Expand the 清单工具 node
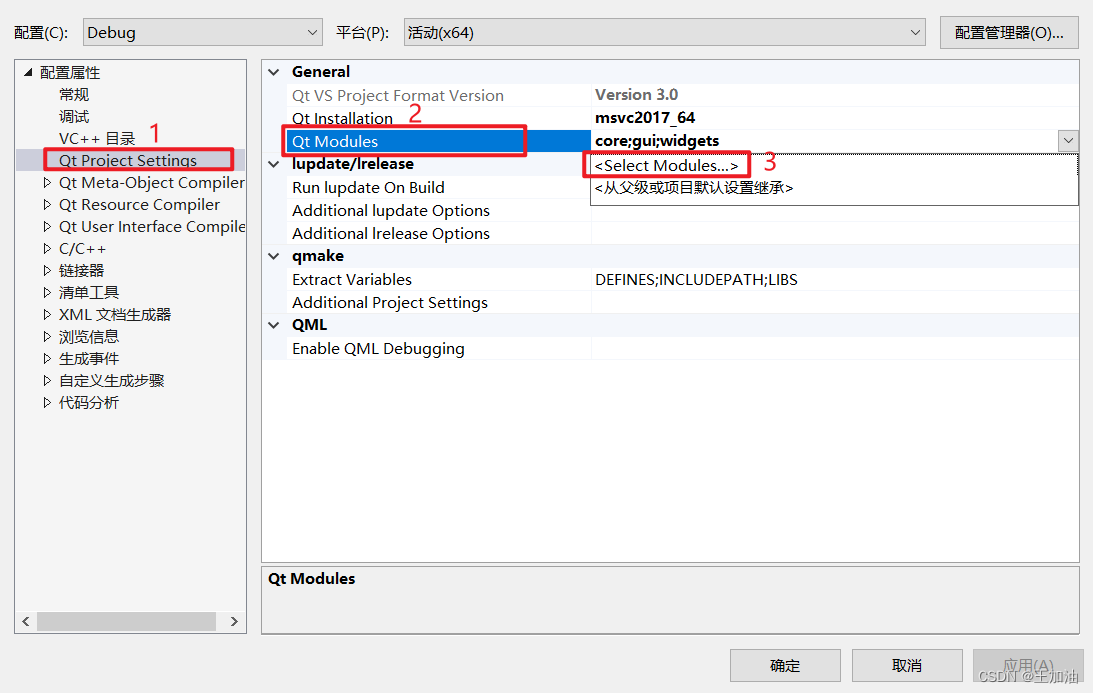This screenshot has height=693, width=1093. pyautogui.click(x=47, y=293)
